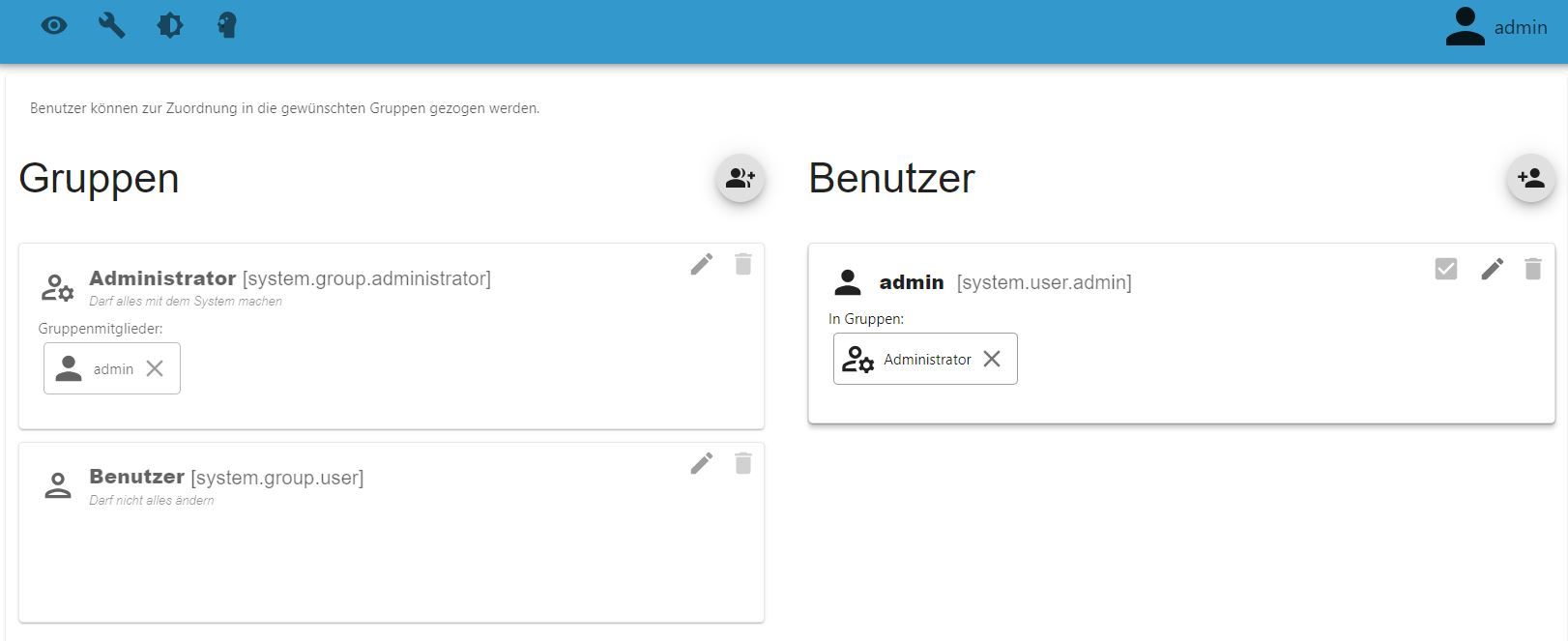This screenshot has height=641, width=1568.
Task: Click the brightness theme icon in header
Action: (x=170, y=25)
